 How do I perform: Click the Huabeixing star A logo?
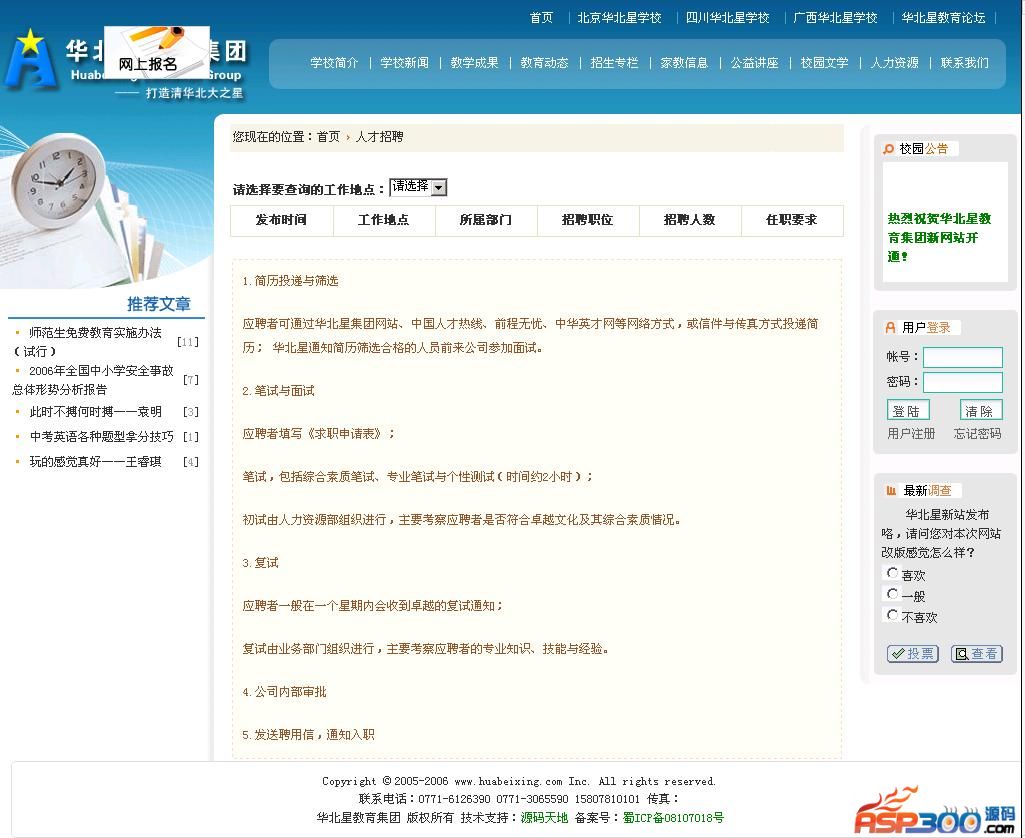[30, 60]
